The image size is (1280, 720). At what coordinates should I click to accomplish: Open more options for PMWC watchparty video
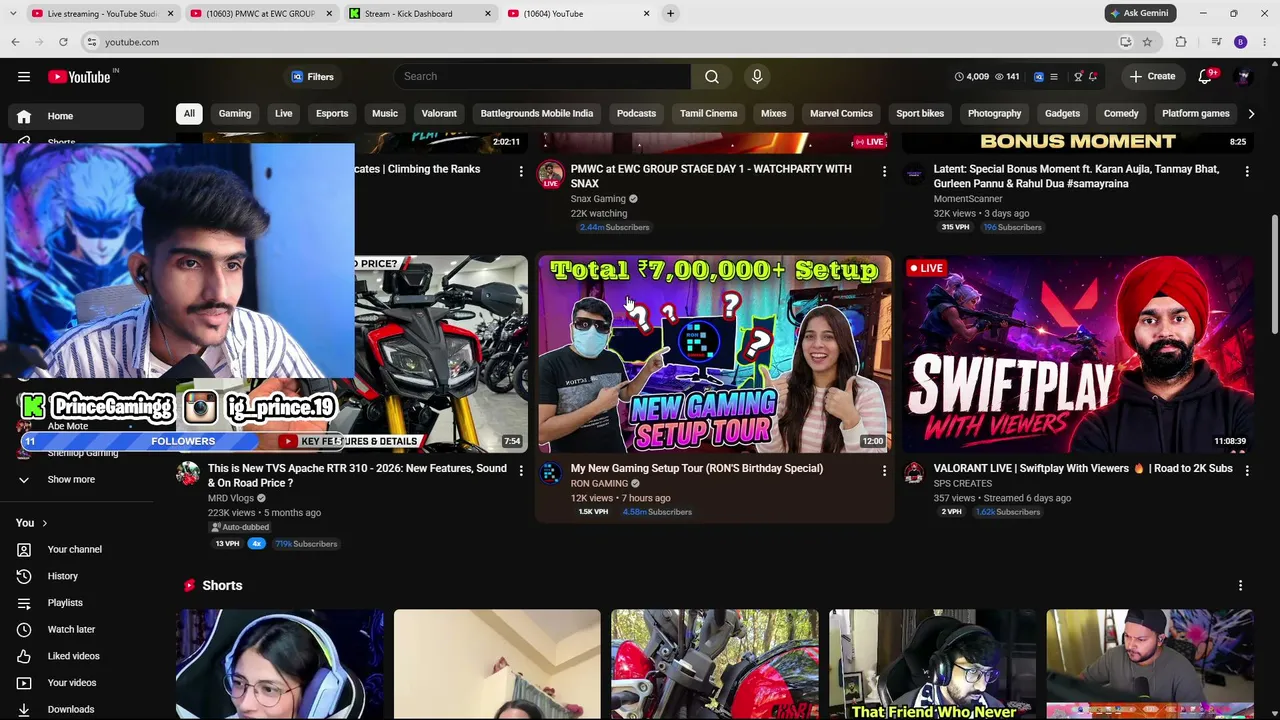pyautogui.click(x=884, y=172)
